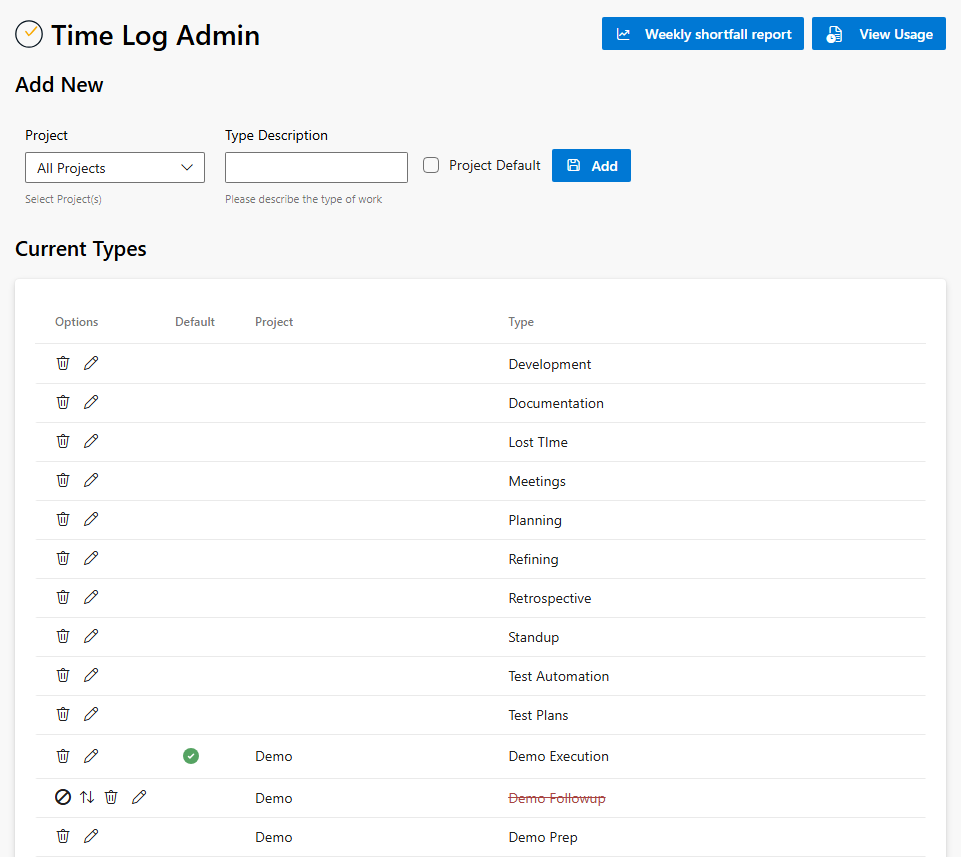Screen dimensions: 961x857
Task: Click the View Usage button
Action: click(878, 34)
